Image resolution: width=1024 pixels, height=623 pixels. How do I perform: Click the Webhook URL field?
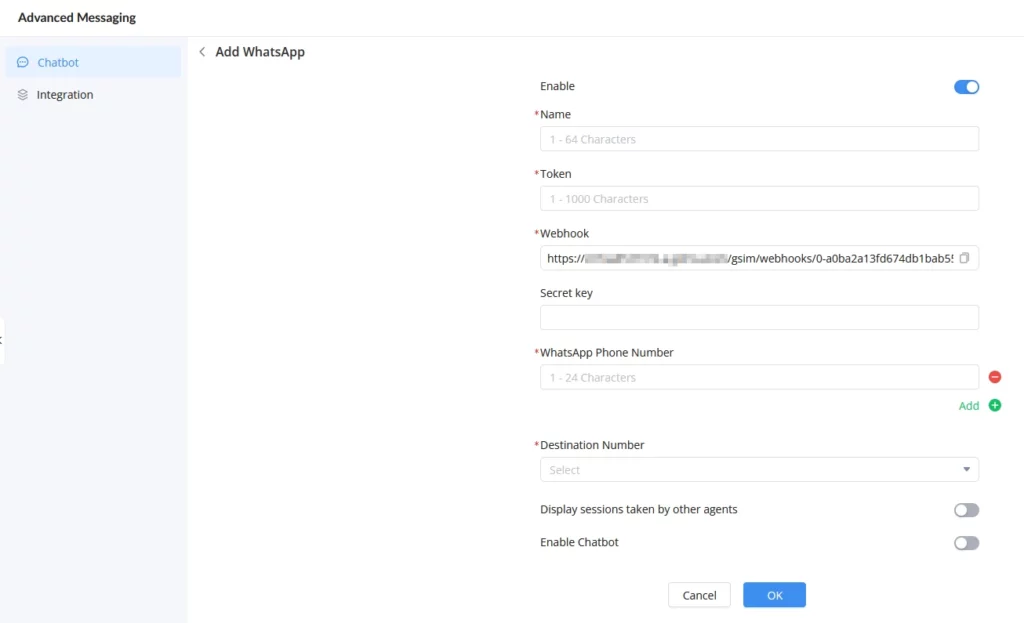759,258
